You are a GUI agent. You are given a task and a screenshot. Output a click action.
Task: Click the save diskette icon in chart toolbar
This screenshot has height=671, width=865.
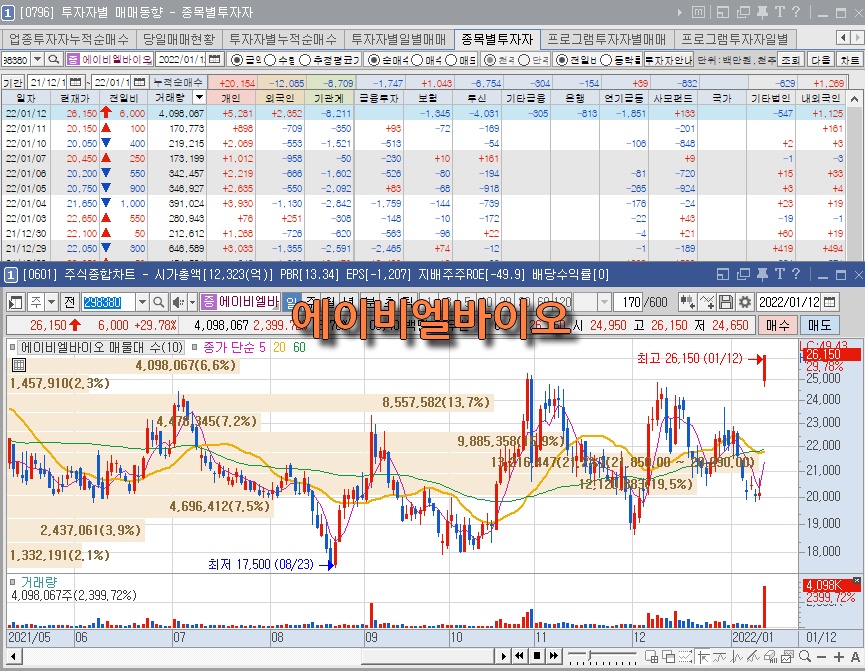click(726, 302)
